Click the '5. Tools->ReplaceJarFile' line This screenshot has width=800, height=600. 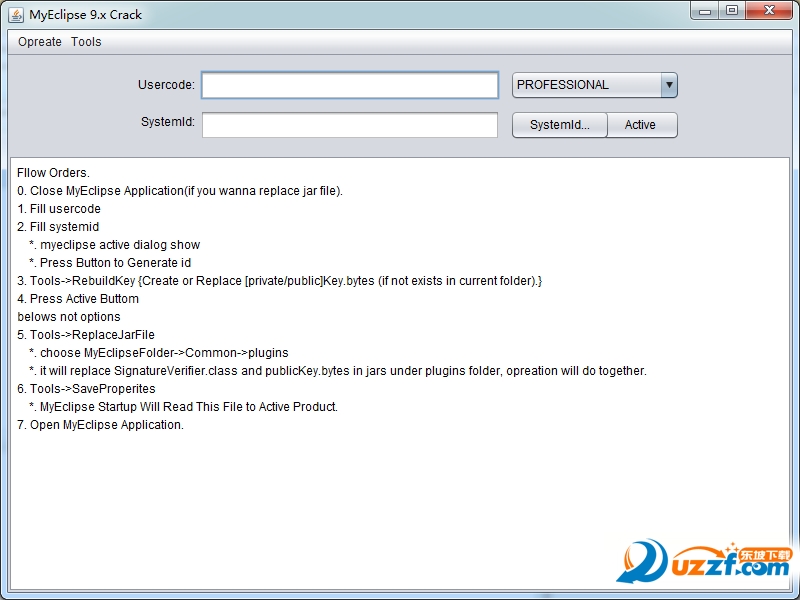(86, 335)
